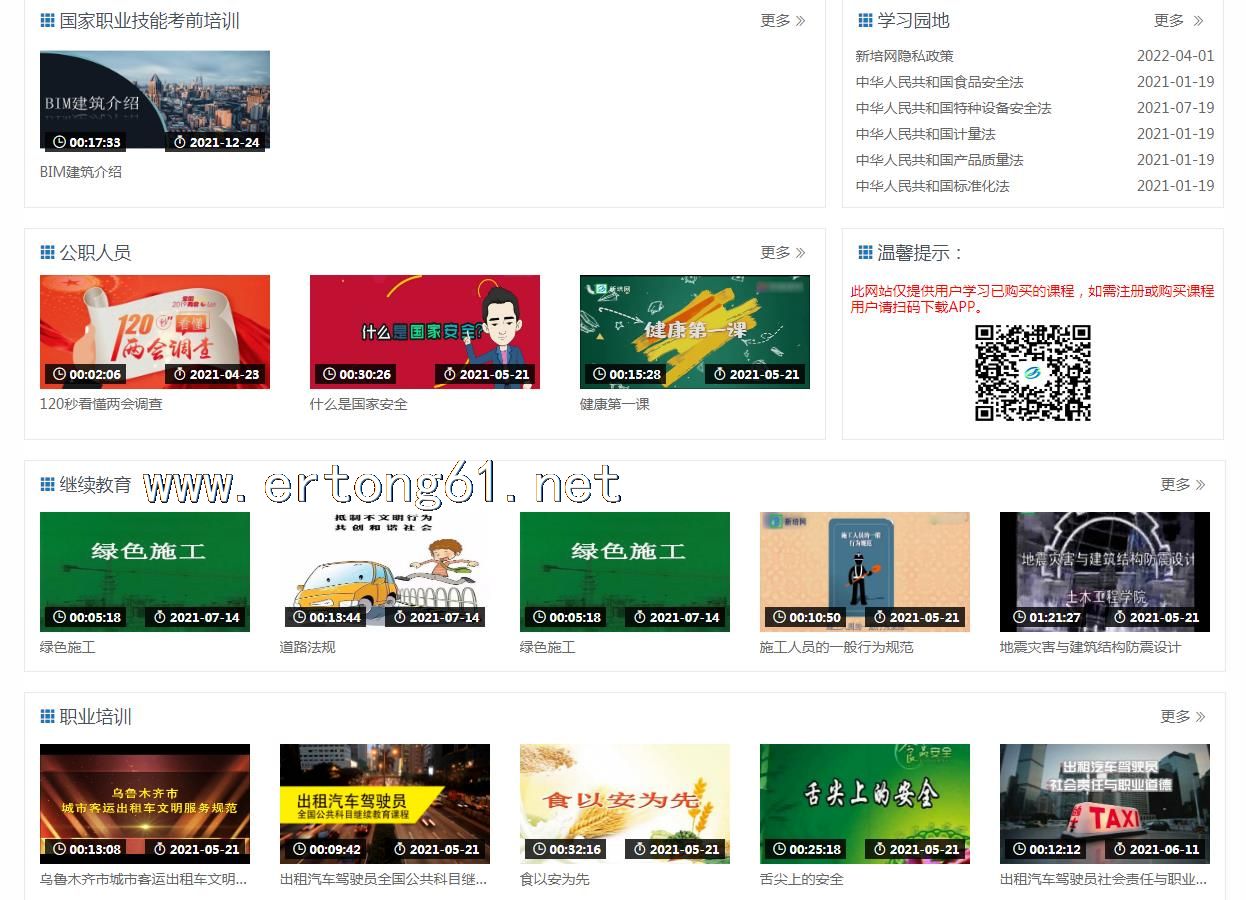The height and width of the screenshot is (900, 1246).
Task: Show 更多 in the 职业培训 section
Action: 1182,717
